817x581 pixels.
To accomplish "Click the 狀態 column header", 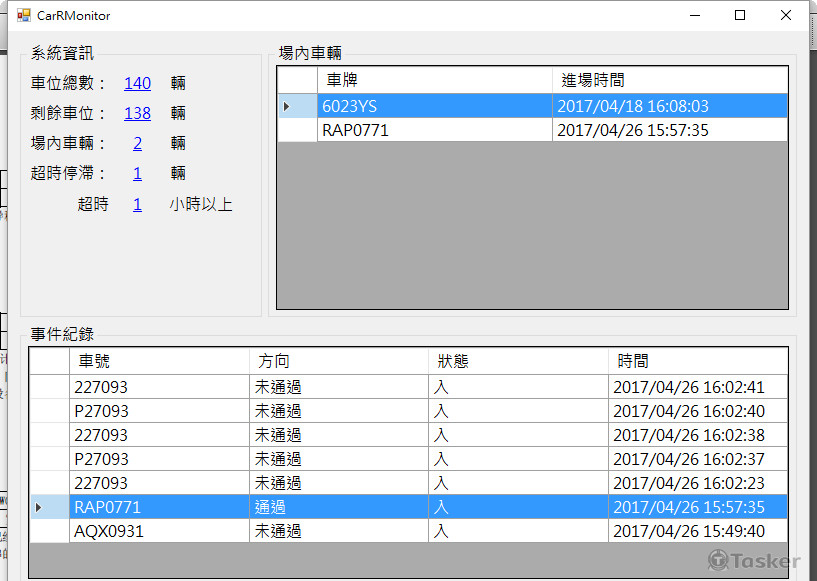I will pos(518,361).
